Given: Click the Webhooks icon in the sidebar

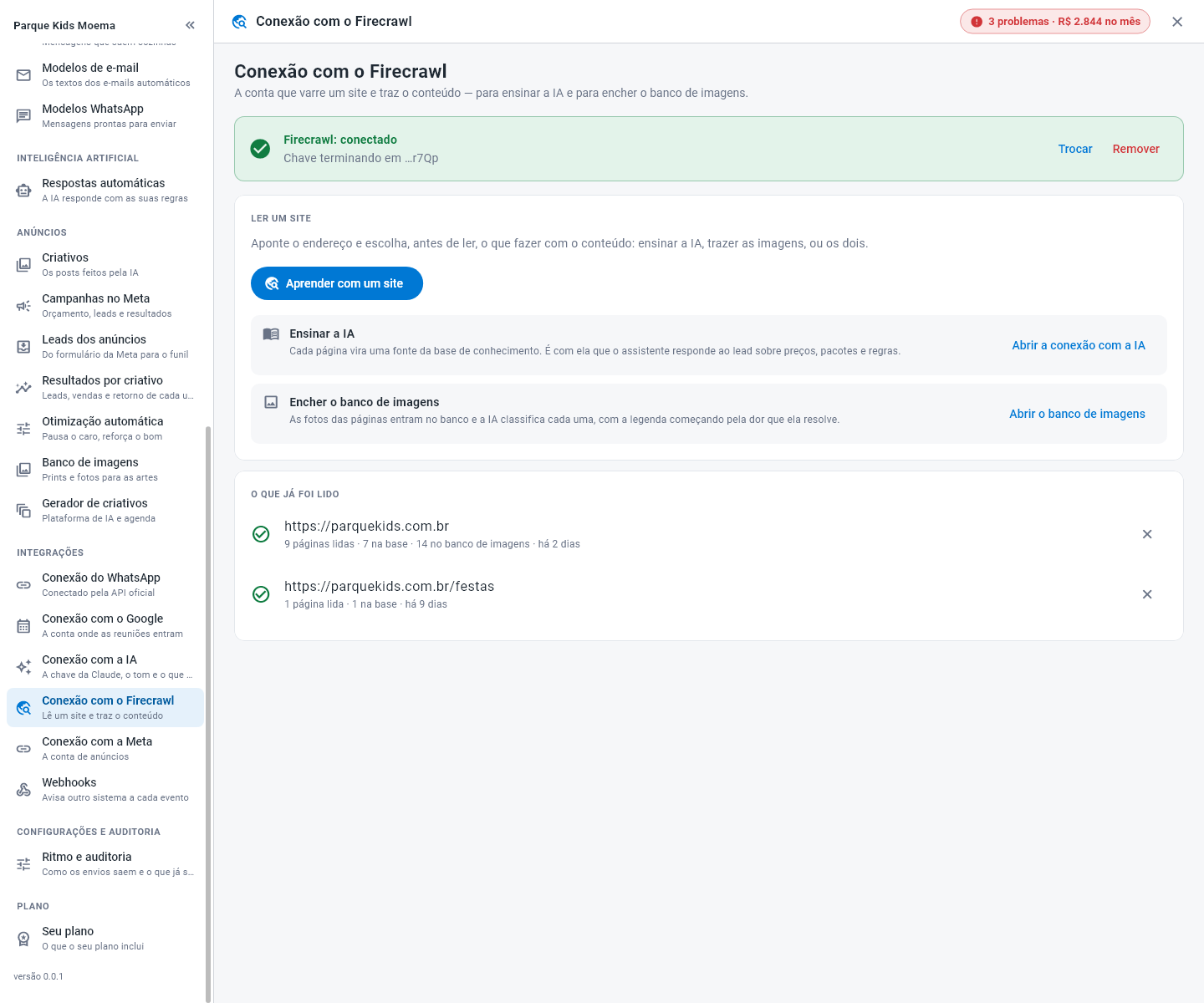Looking at the screenshot, I should tap(23, 790).
